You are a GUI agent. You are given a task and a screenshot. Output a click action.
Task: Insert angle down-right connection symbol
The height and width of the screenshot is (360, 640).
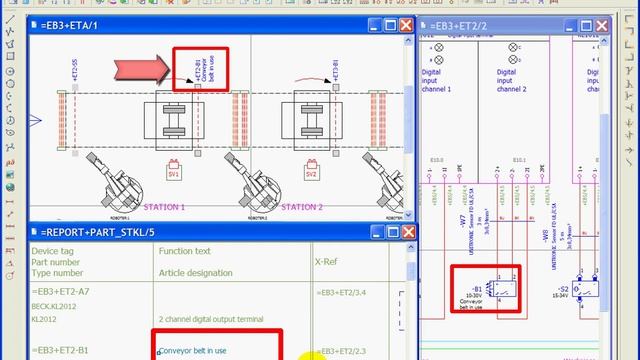click(629, 19)
